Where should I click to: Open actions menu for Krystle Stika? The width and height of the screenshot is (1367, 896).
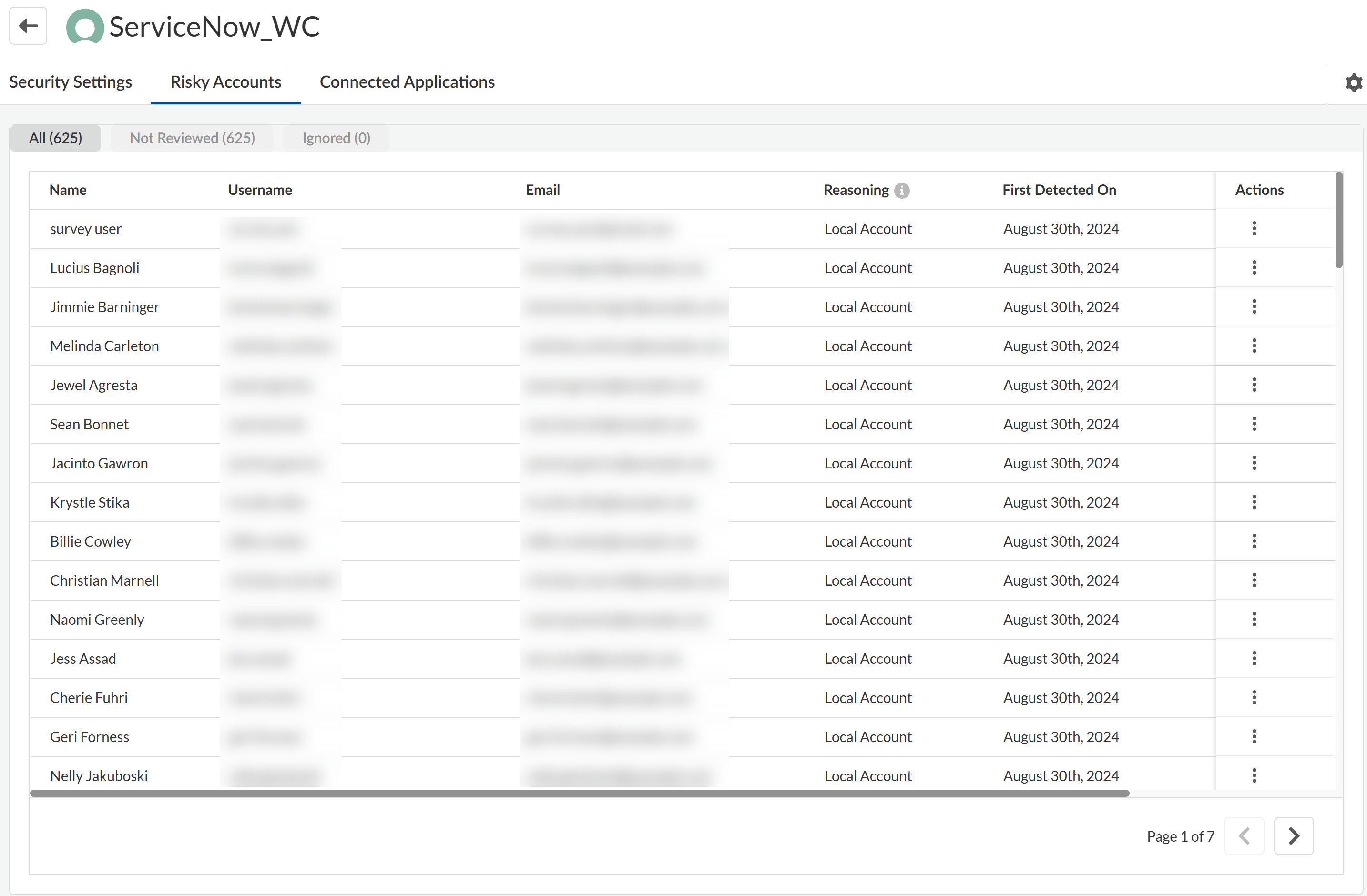[x=1254, y=502]
